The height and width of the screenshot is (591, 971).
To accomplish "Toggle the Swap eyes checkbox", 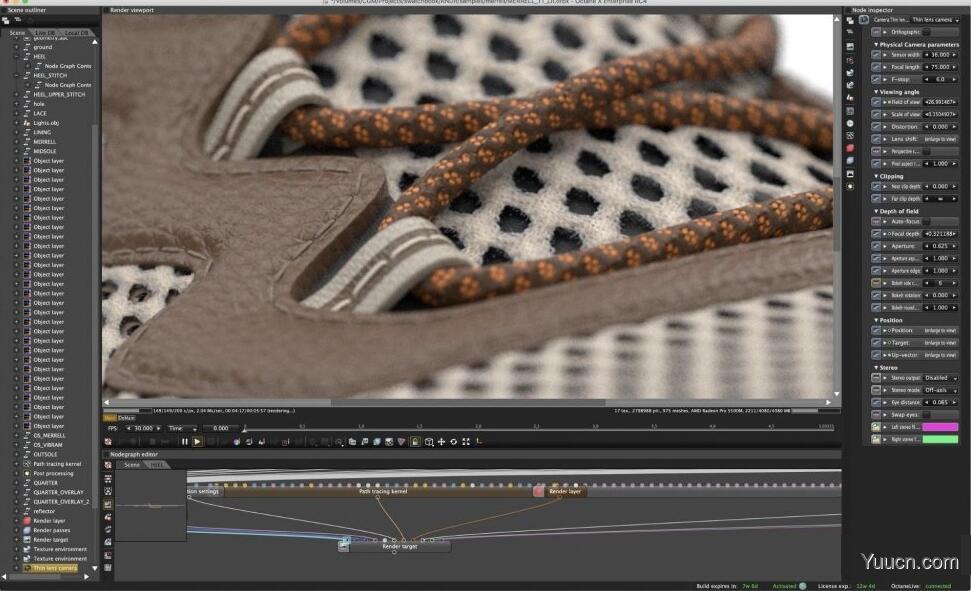I will tap(927, 414).
